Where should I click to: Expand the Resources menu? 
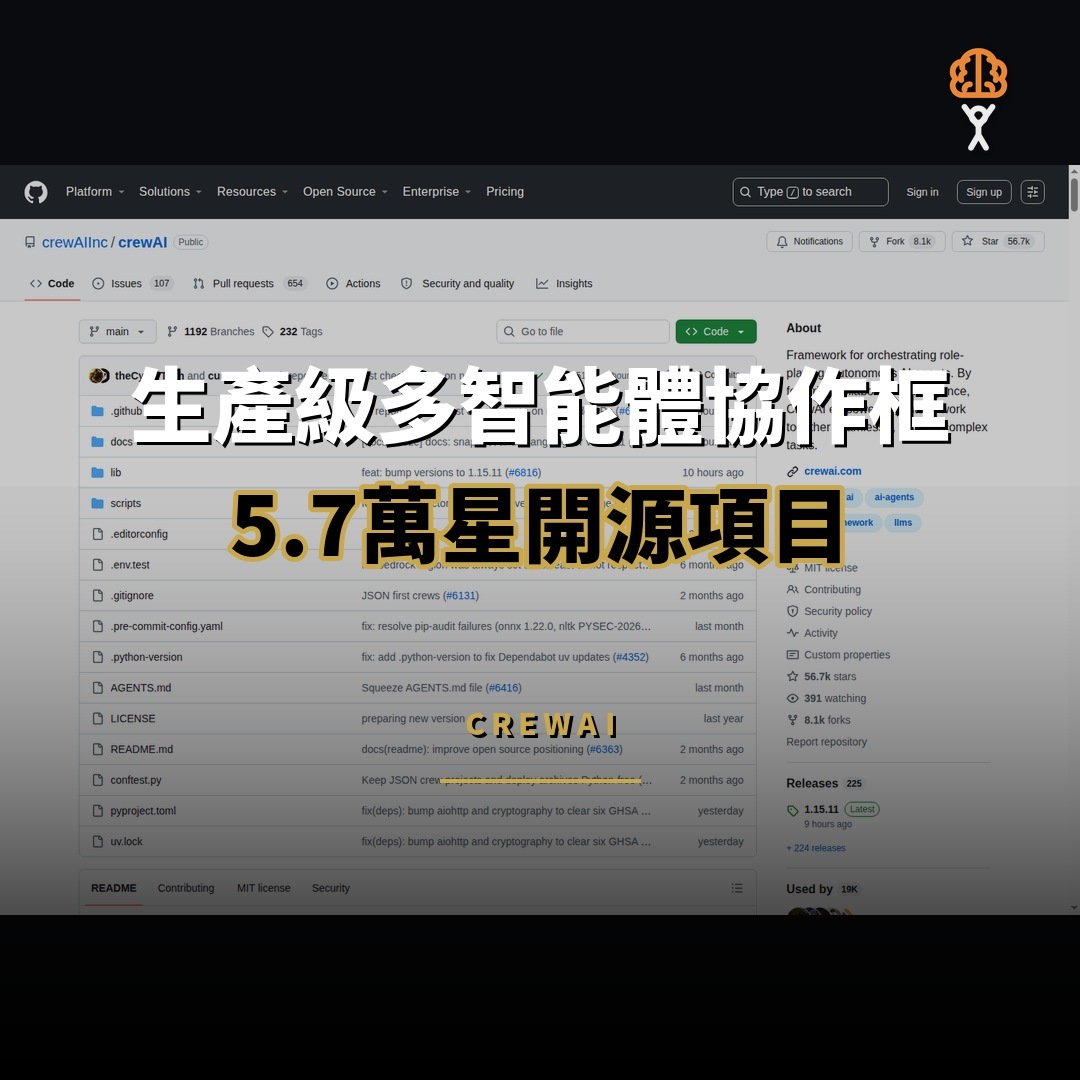252,192
